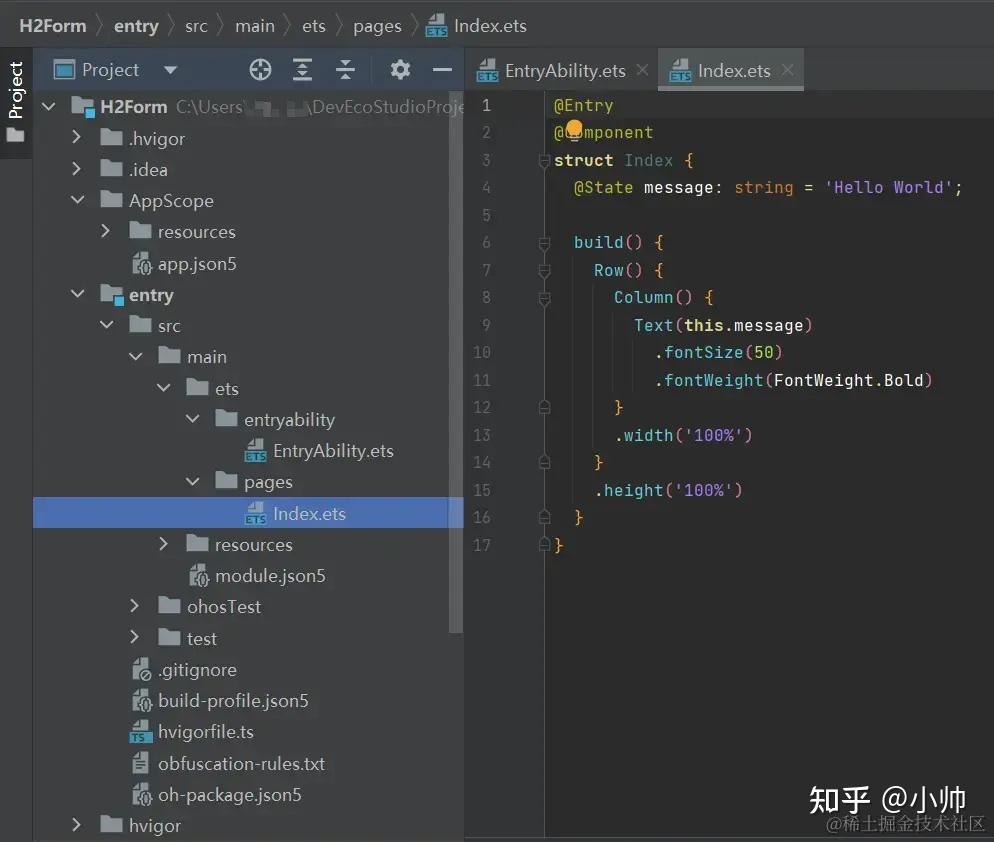Click the Expand All icon in Project toolbar

[x=302, y=69]
